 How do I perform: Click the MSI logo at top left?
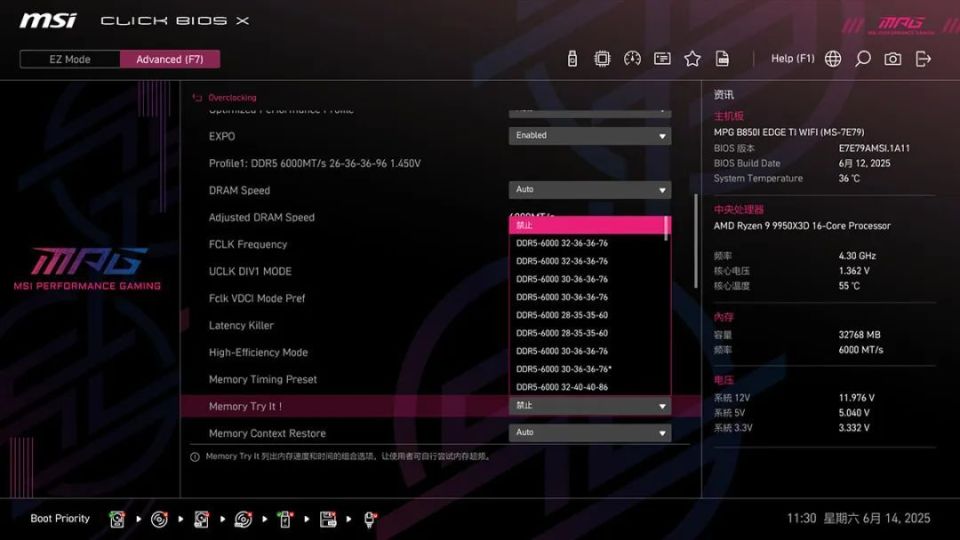click(48, 21)
